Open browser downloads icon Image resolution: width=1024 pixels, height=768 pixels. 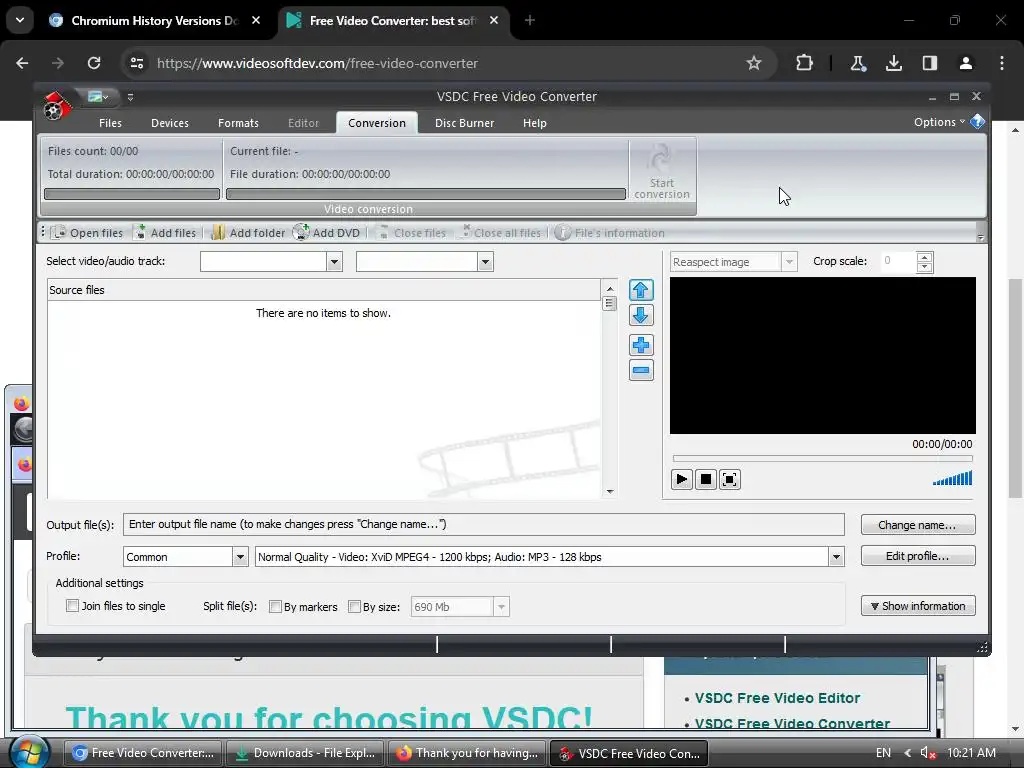(x=893, y=63)
